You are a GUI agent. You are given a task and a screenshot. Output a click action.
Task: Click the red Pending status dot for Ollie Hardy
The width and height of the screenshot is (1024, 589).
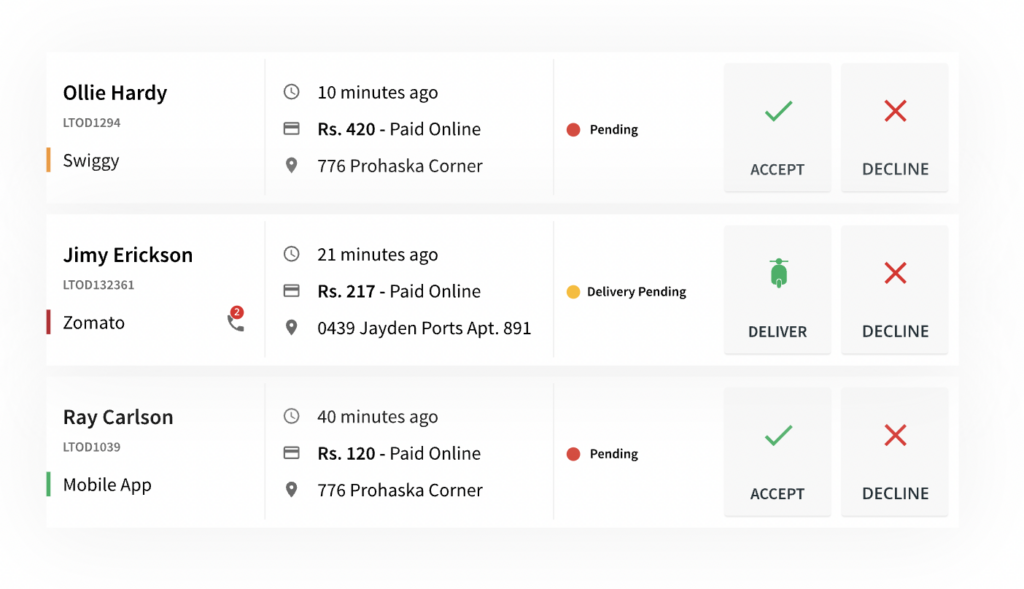(x=573, y=129)
